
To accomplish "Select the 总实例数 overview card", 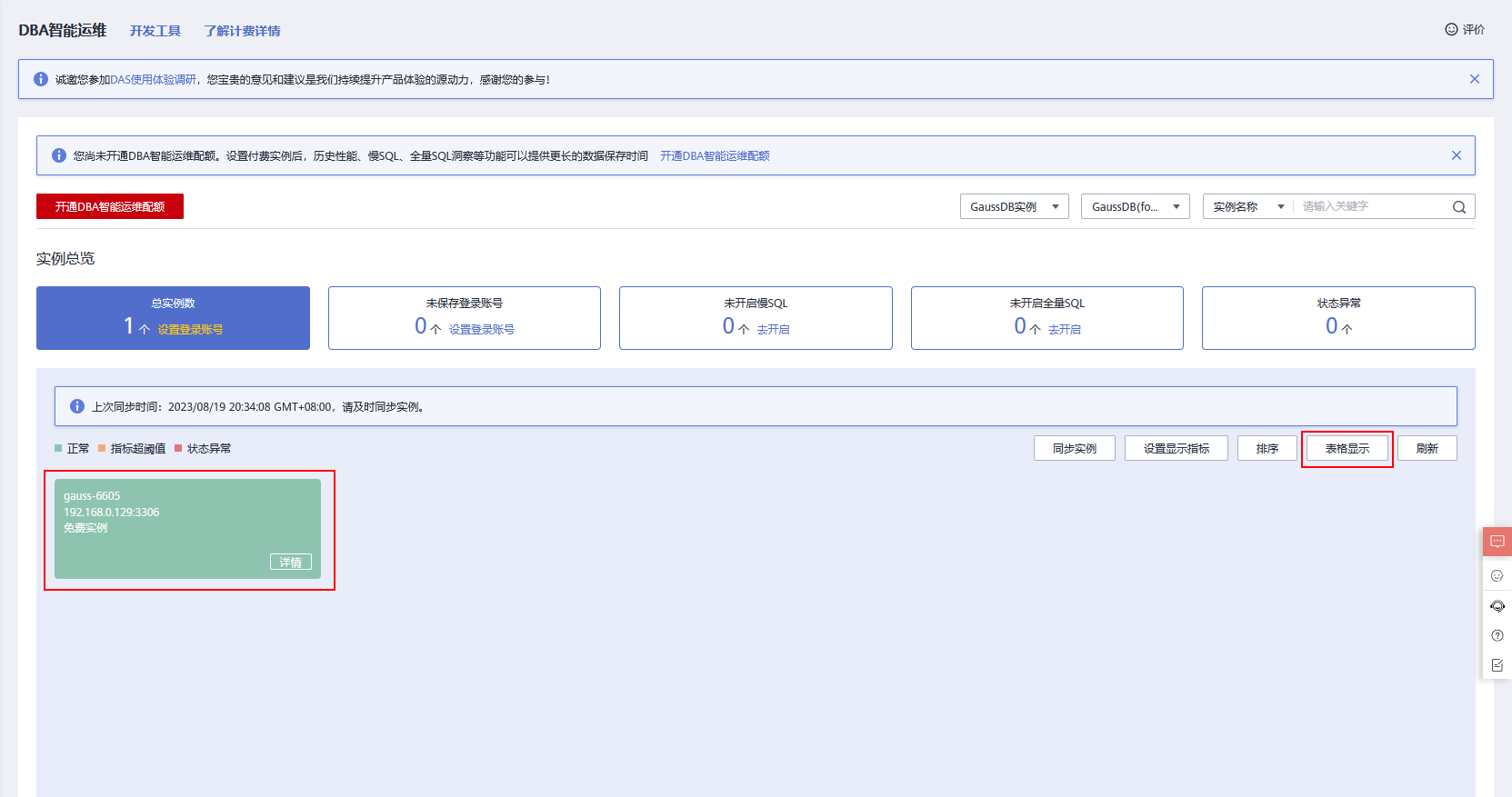I will pos(173,318).
